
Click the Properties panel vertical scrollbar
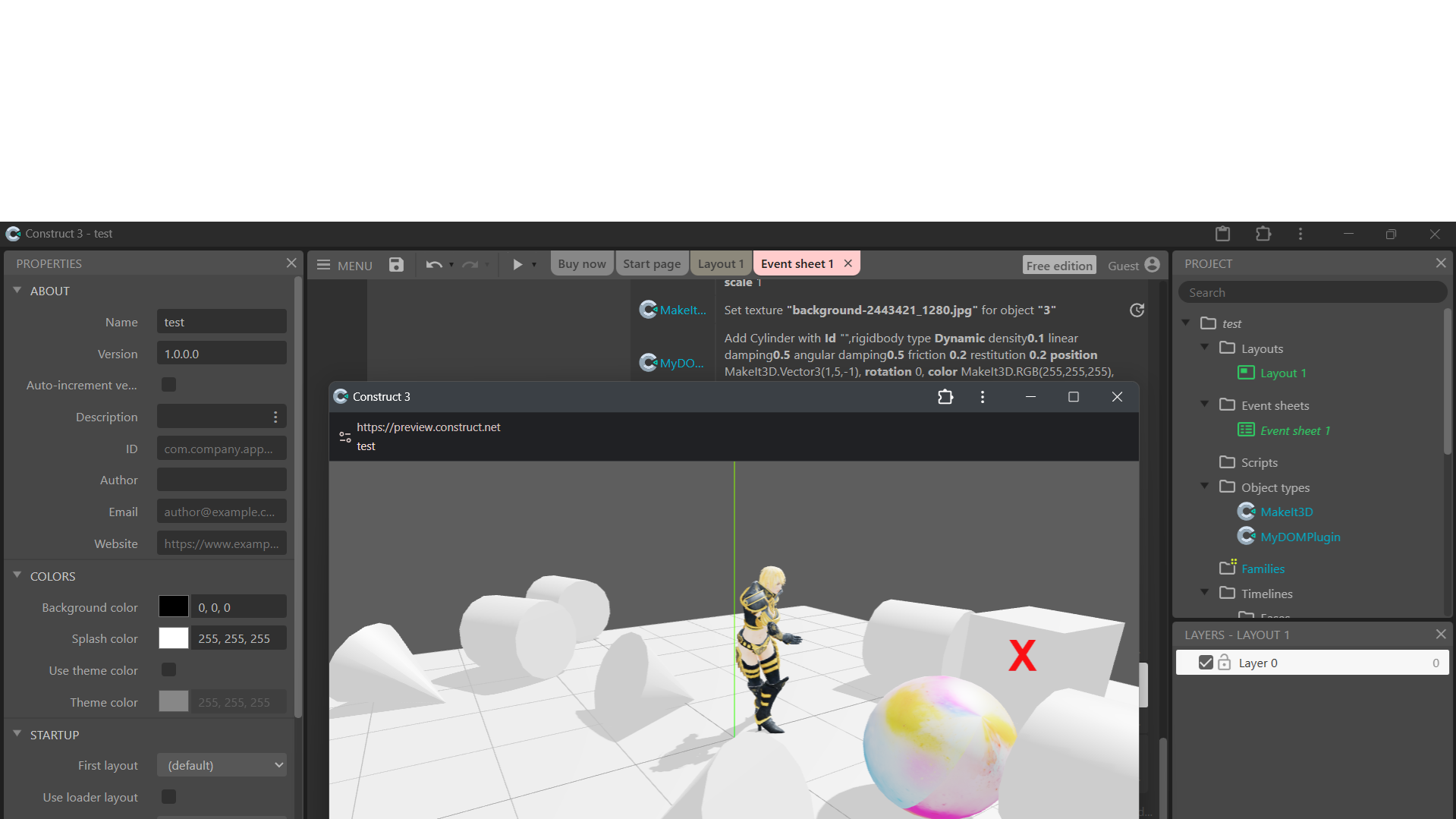[298, 497]
